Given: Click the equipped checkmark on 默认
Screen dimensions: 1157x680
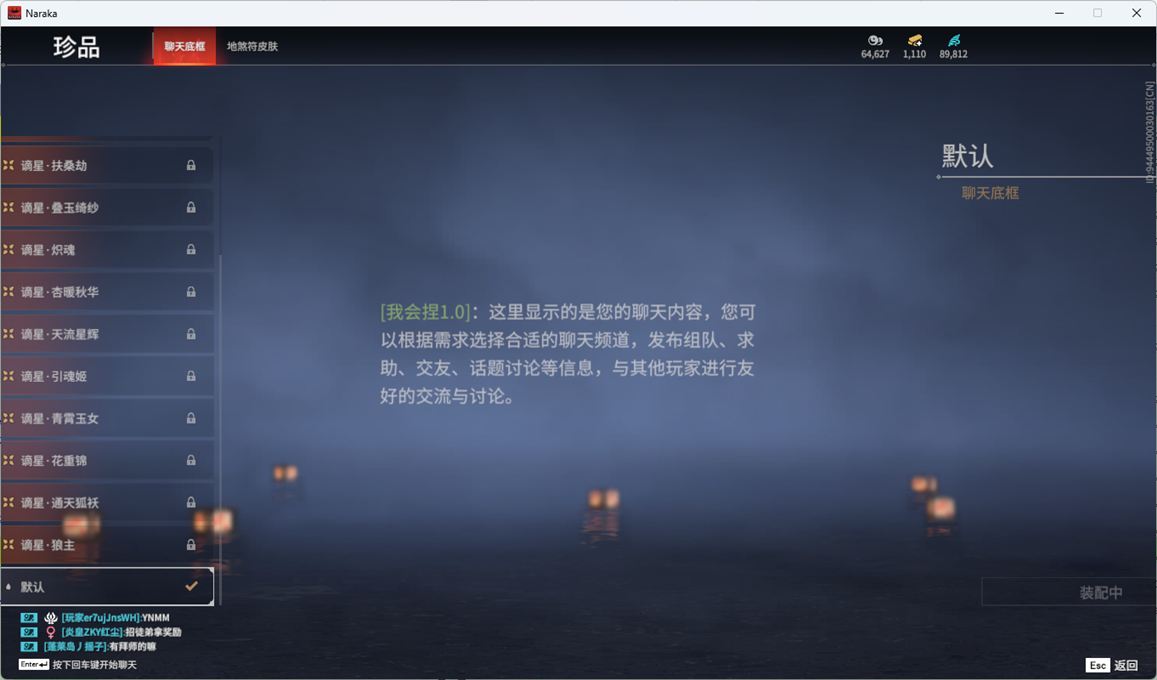Looking at the screenshot, I should point(191,586).
